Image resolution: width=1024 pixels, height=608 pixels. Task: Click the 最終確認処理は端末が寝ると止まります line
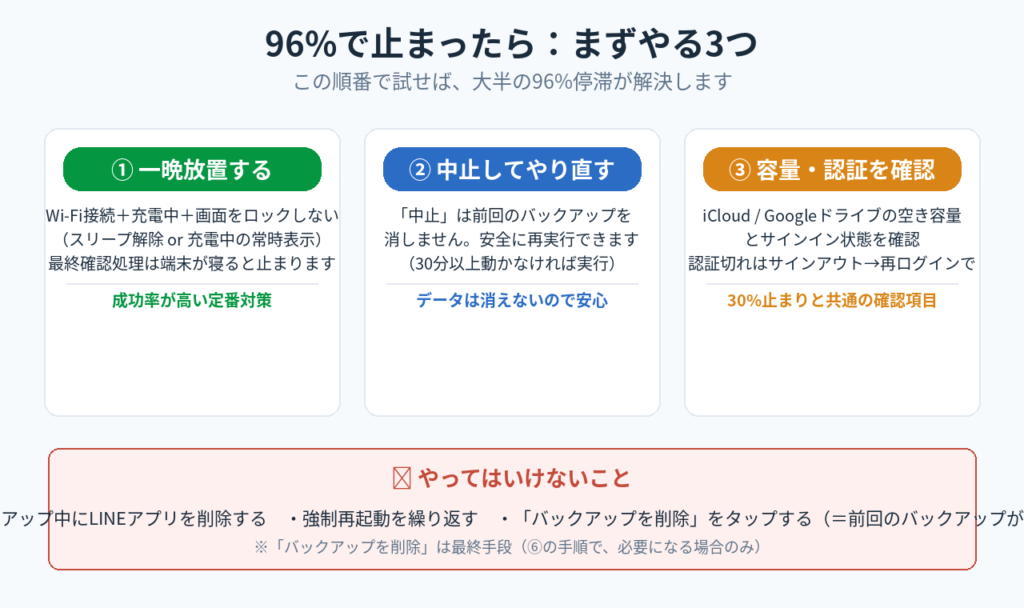[x=192, y=263]
